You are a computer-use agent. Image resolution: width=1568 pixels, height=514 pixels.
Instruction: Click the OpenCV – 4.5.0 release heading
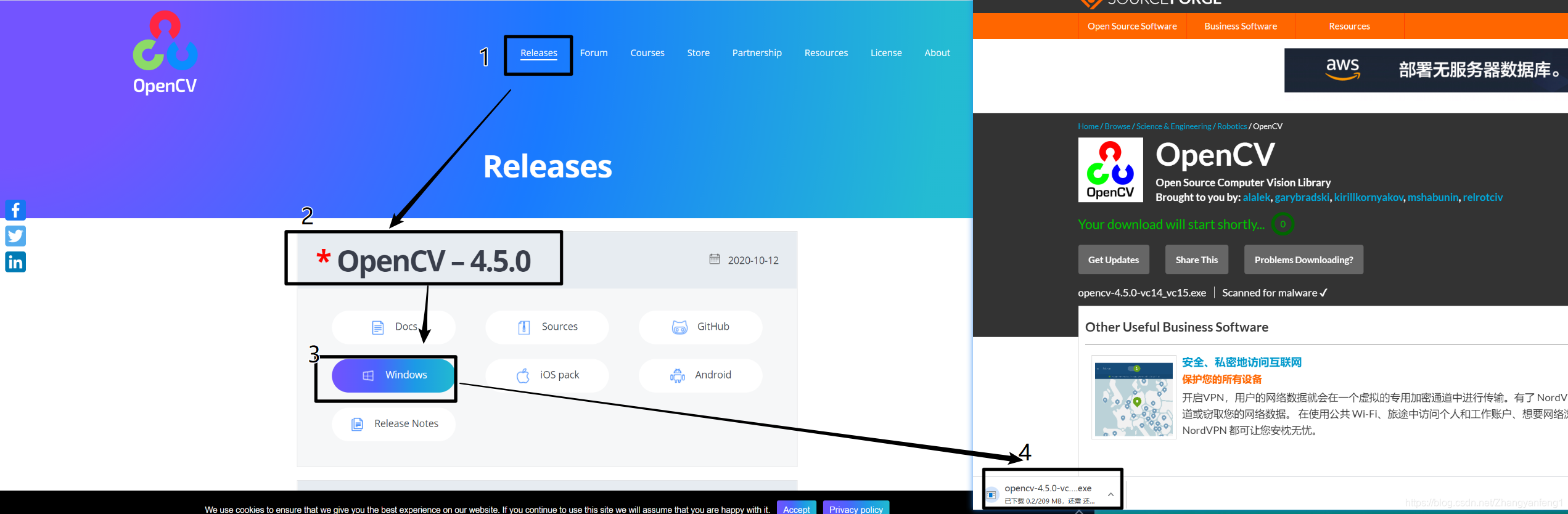(x=434, y=261)
